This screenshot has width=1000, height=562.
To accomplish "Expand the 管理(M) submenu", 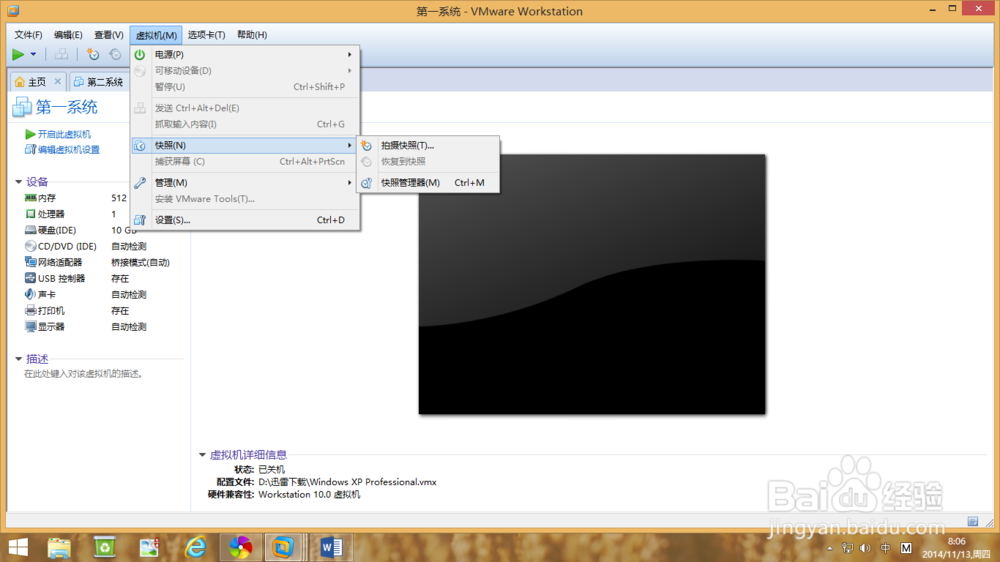I will click(x=245, y=182).
